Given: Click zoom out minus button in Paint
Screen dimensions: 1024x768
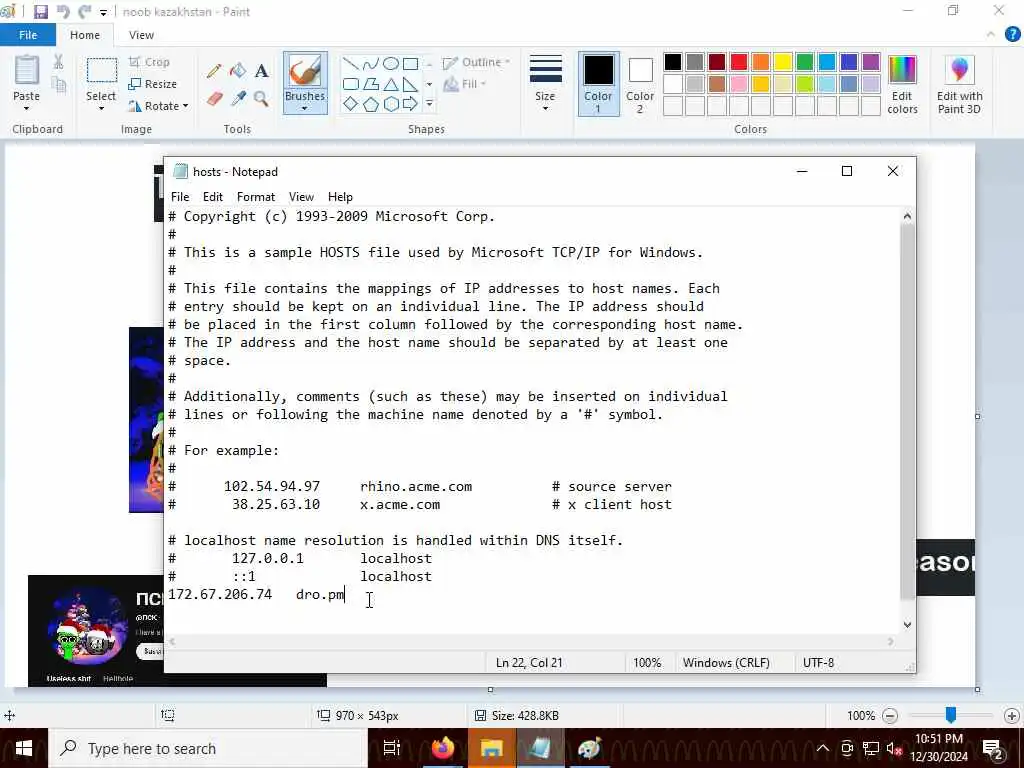Looking at the screenshot, I should (889, 716).
